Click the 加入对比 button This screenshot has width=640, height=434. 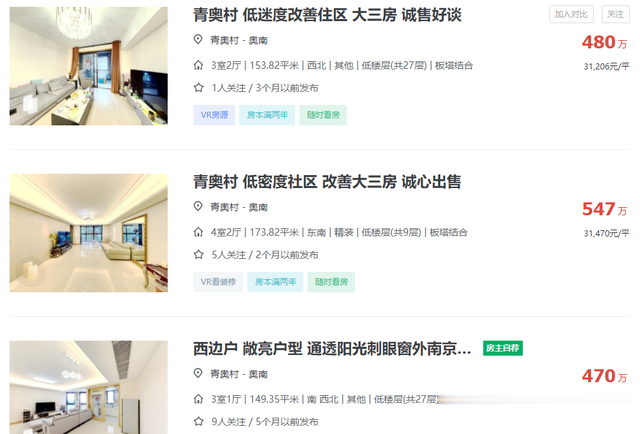point(571,14)
